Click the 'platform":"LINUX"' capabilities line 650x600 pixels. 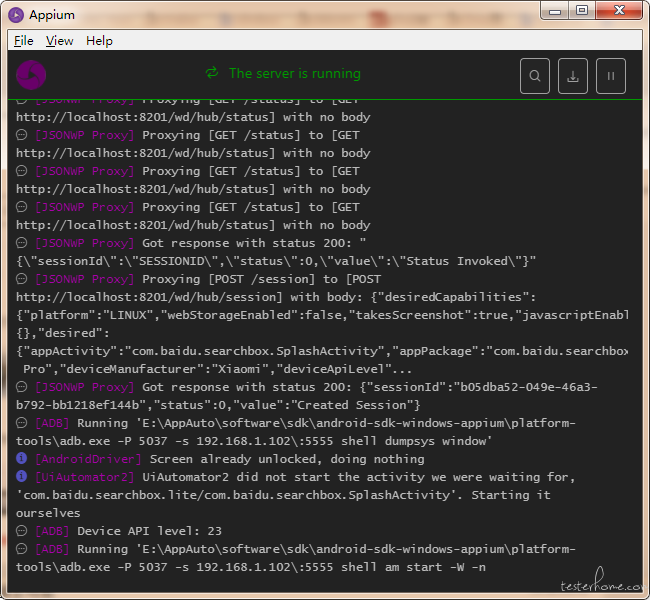point(322,315)
